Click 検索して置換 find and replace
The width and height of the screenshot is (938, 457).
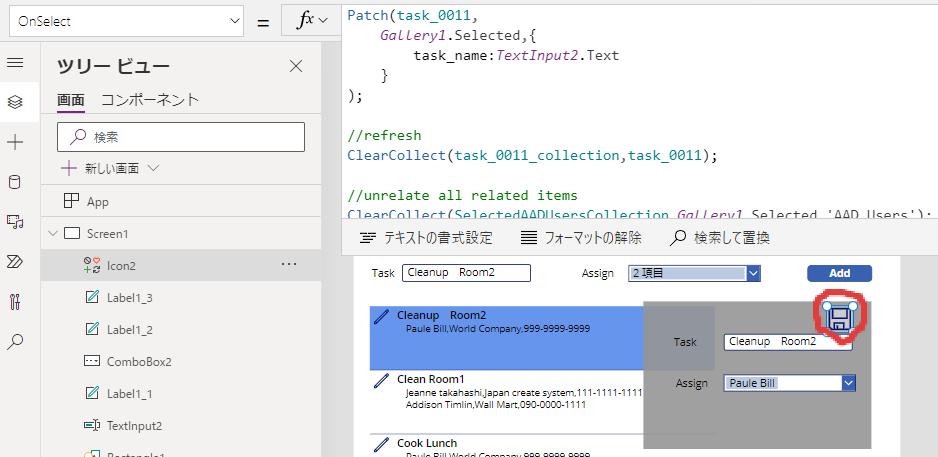pyautogui.click(x=720, y=238)
